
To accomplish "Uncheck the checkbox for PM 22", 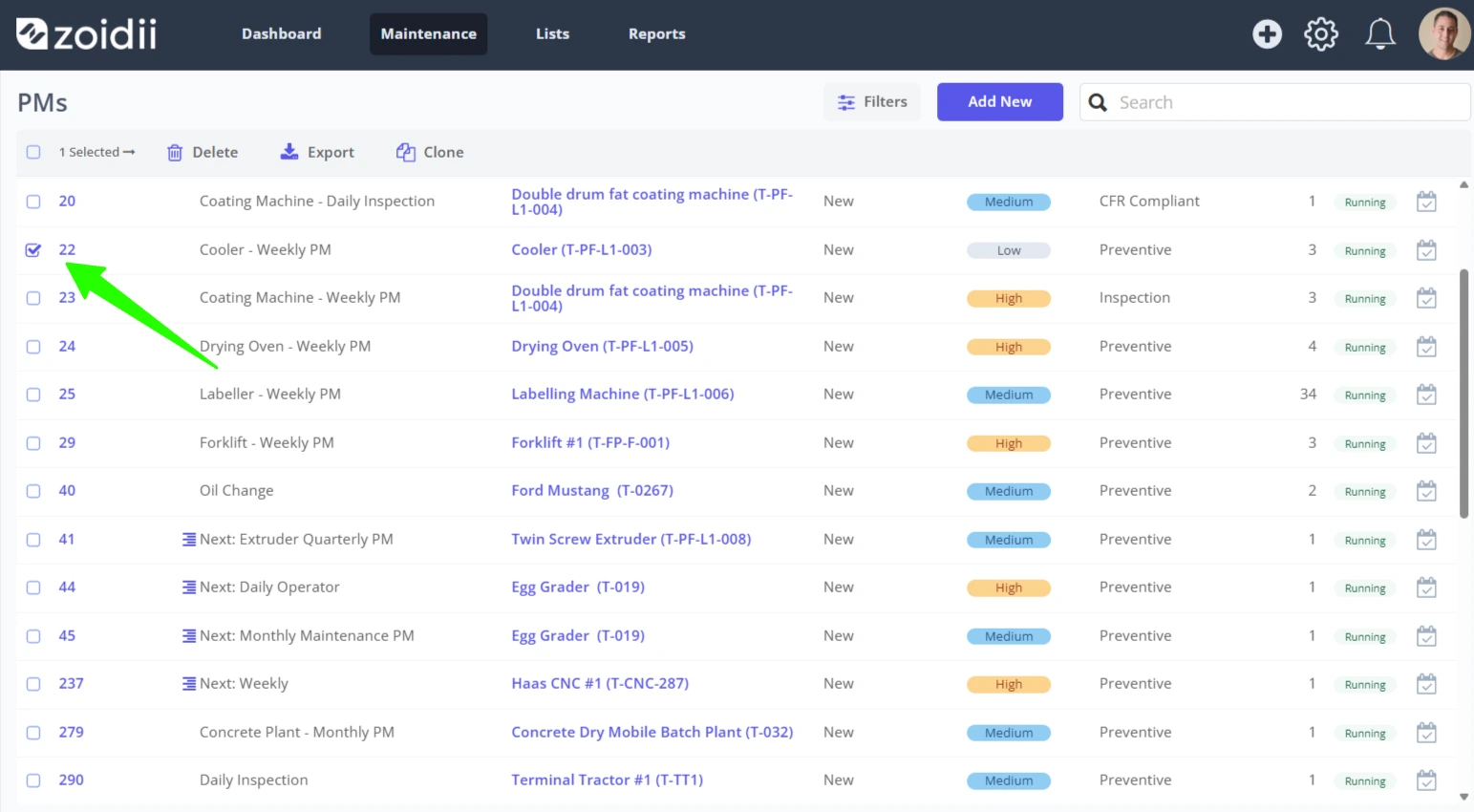I will pyautogui.click(x=33, y=250).
